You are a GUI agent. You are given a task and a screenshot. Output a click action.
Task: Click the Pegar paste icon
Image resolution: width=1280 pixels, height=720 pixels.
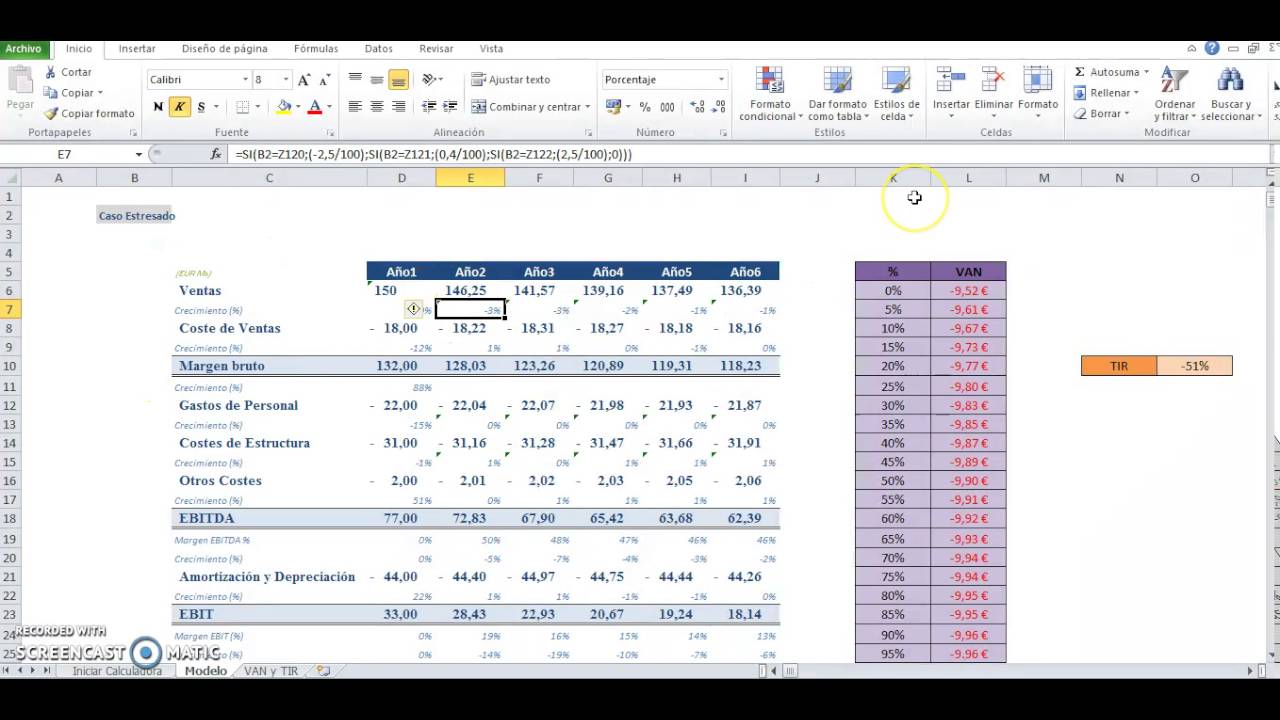(x=20, y=79)
